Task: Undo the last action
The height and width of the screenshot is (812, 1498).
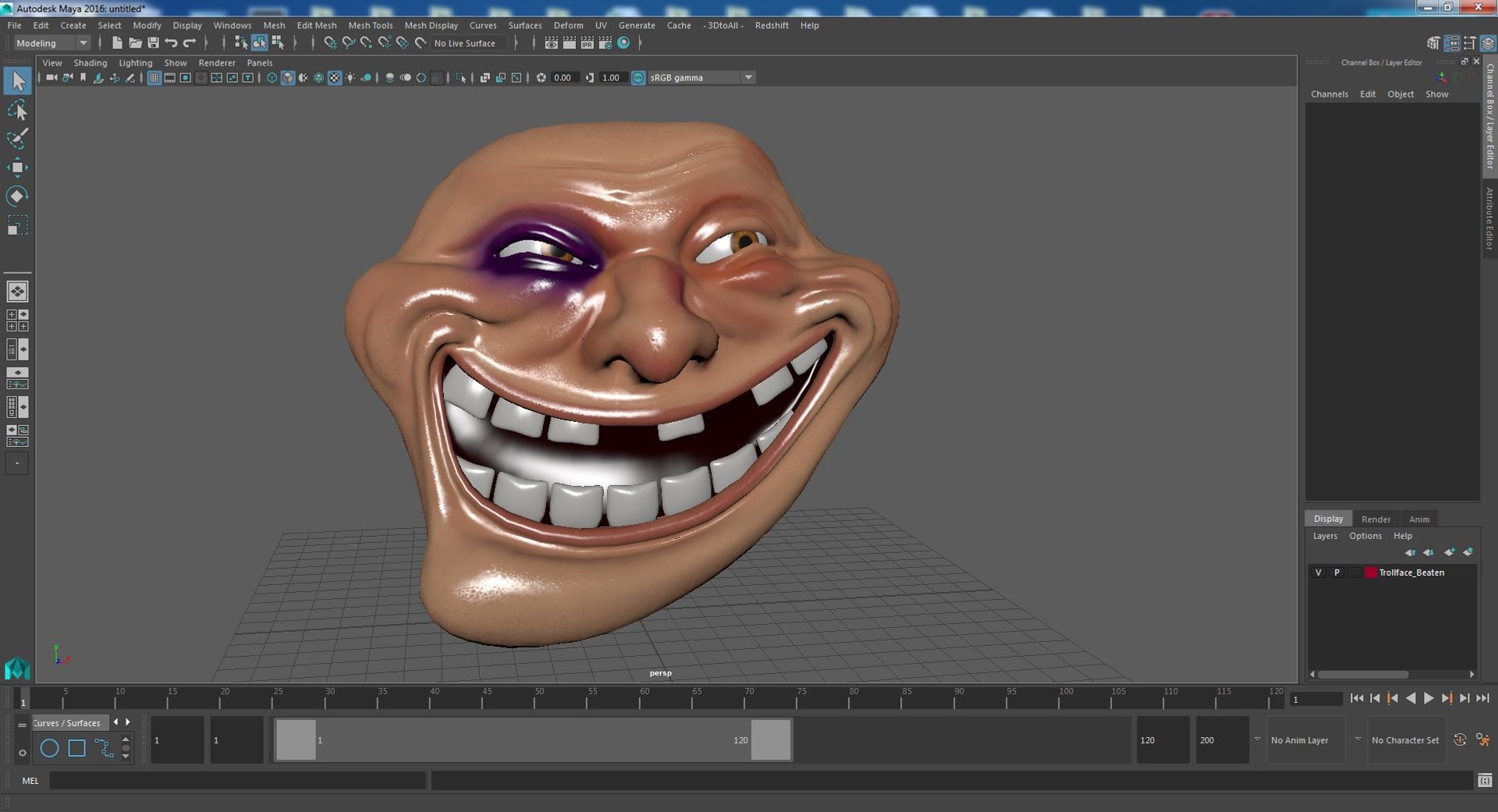Action: 171,43
